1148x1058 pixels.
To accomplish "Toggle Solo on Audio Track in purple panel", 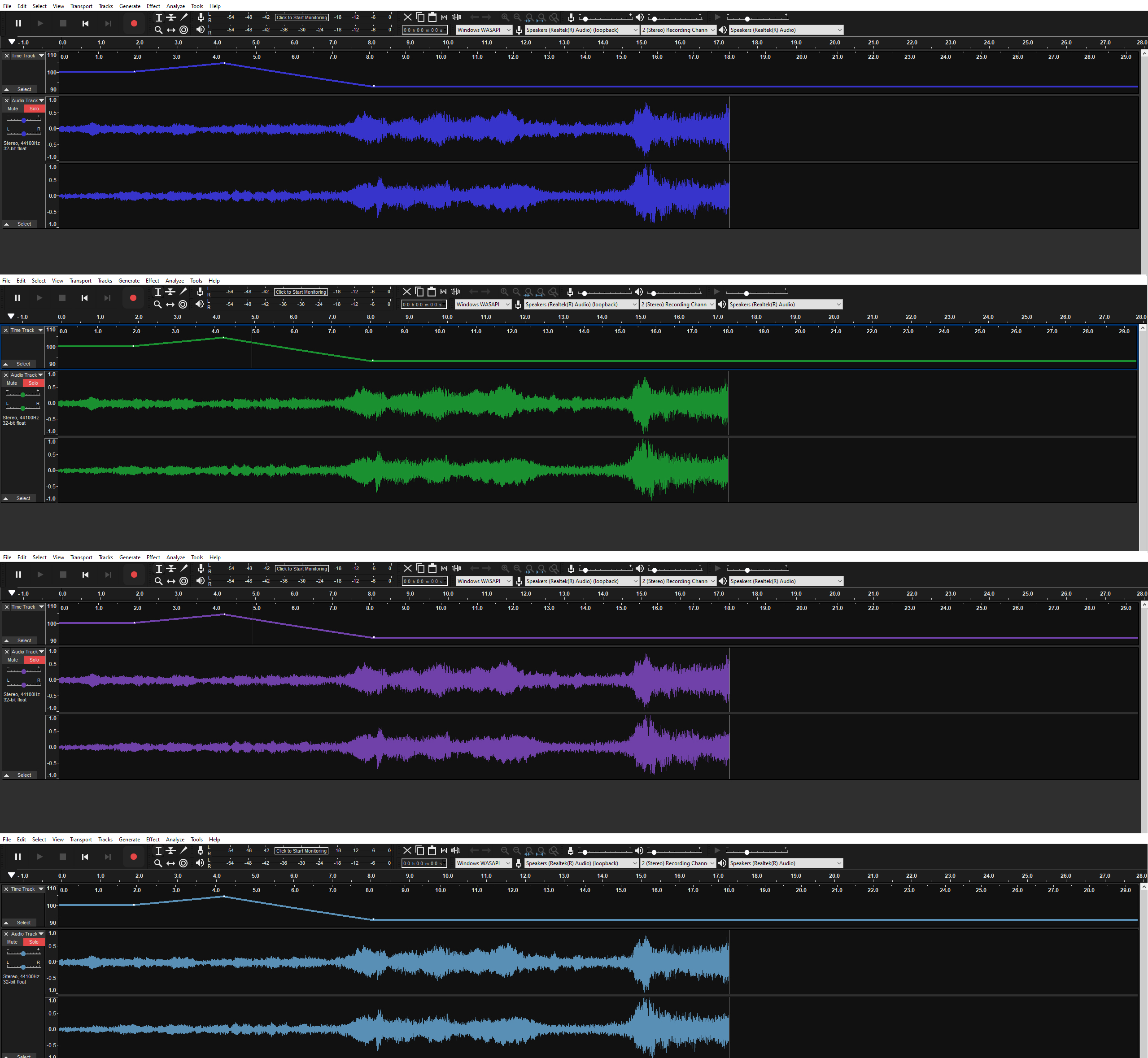I will 35,660.
